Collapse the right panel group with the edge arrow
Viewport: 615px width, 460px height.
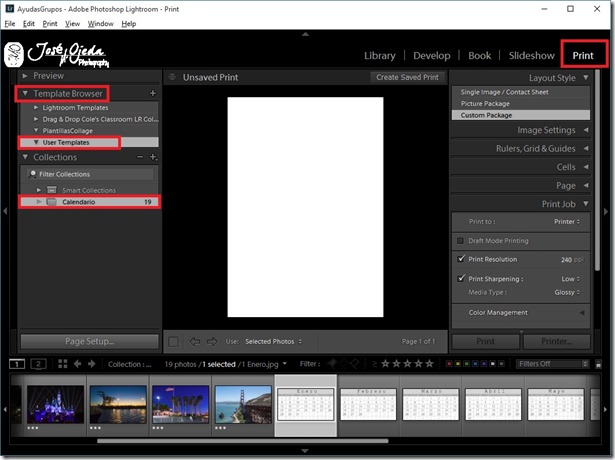(606, 211)
